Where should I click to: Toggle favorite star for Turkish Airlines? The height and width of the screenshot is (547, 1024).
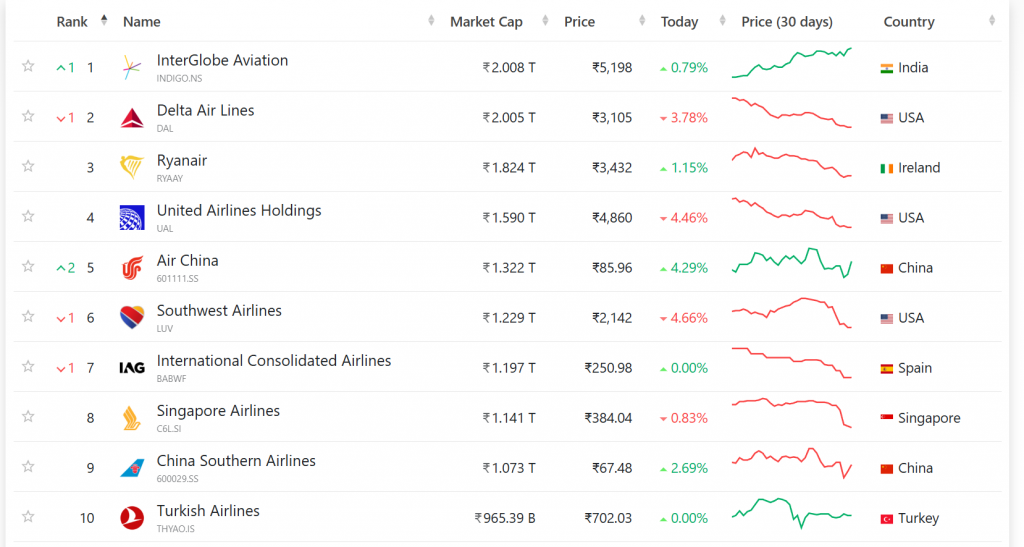point(28,517)
